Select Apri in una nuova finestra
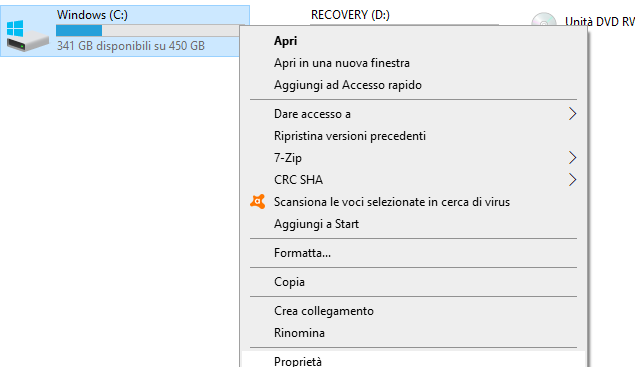The height and width of the screenshot is (367, 635). pos(413,63)
